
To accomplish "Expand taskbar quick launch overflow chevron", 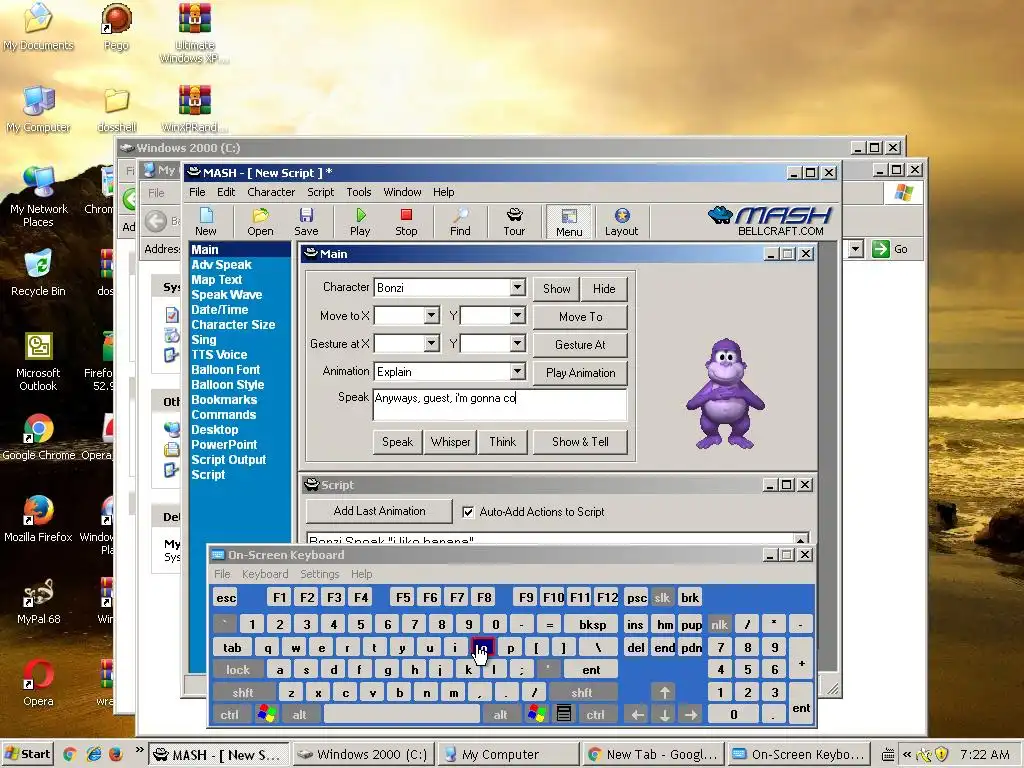I will click(139, 750).
